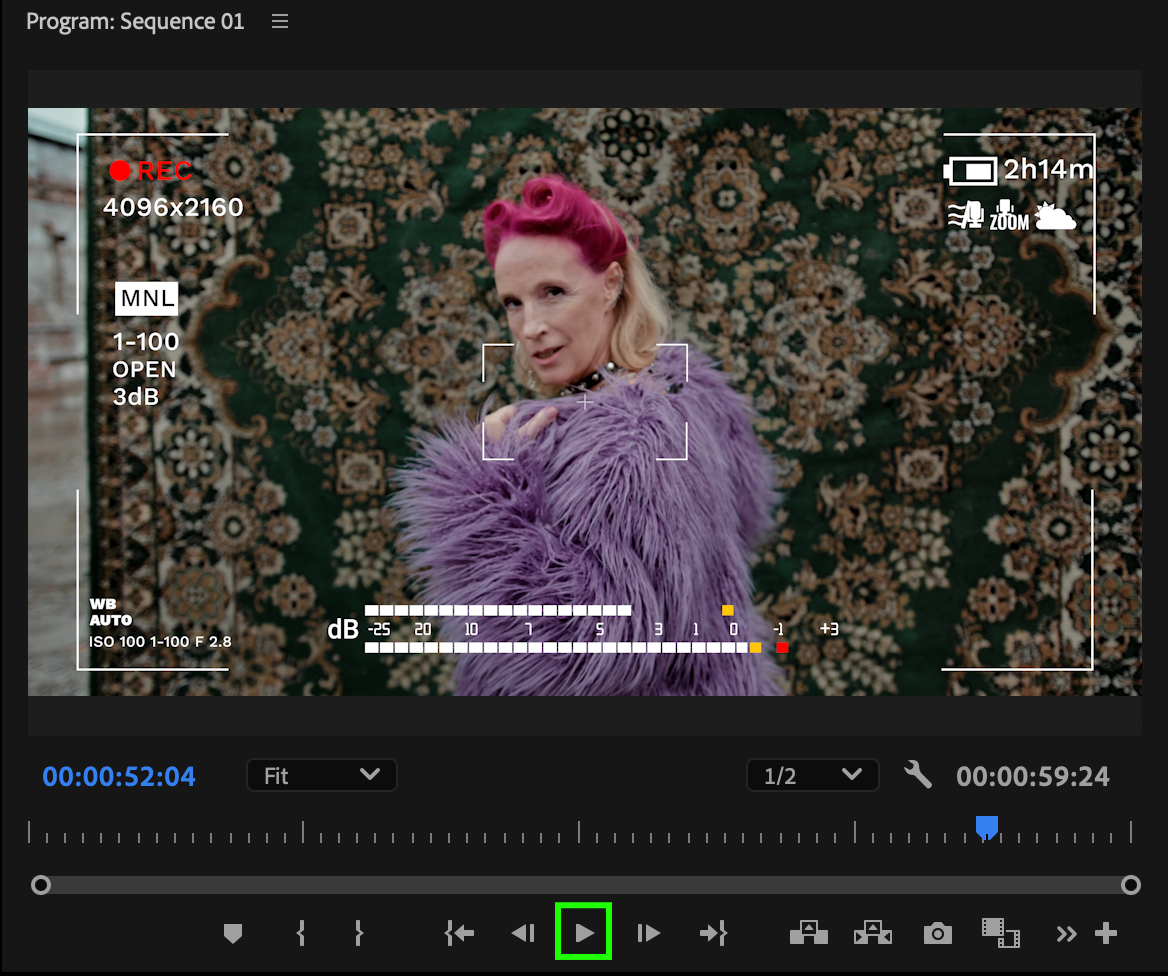Click the Mark In bracket icon
The width and height of the screenshot is (1168, 976).
pos(300,934)
